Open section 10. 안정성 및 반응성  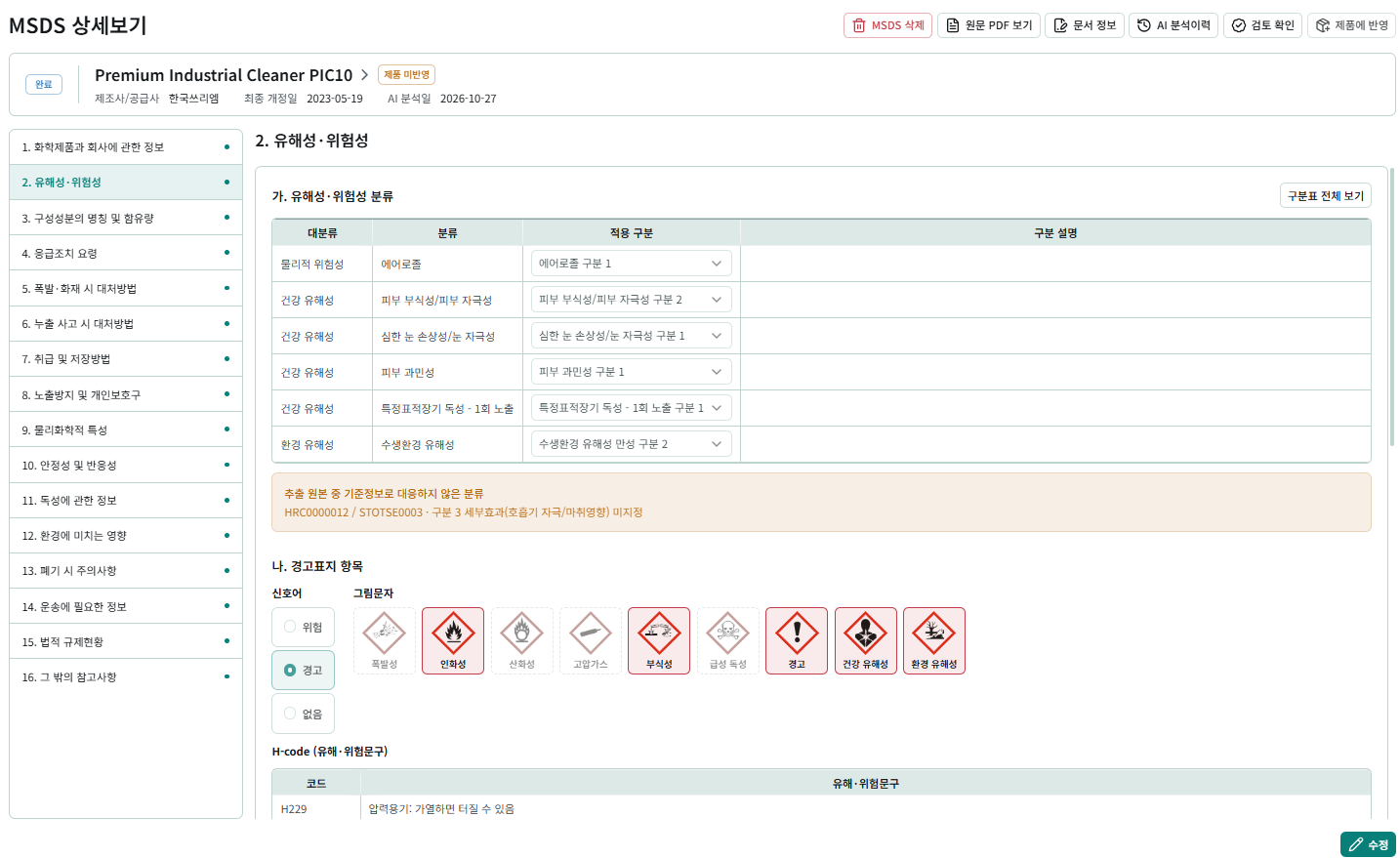point(126,465)
